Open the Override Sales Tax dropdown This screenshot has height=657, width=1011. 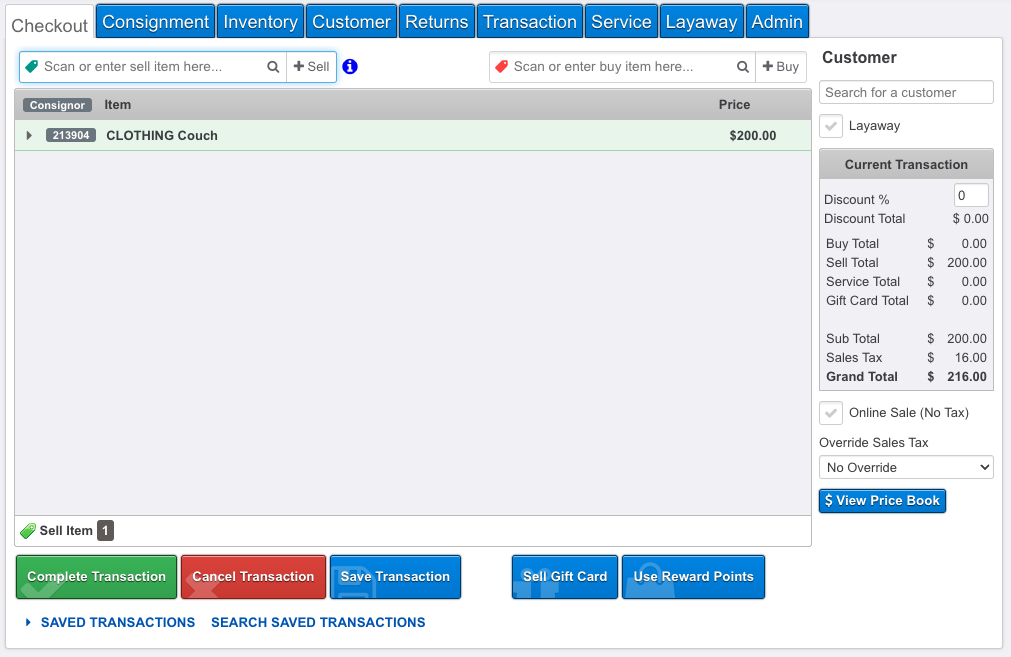[905, 467]
